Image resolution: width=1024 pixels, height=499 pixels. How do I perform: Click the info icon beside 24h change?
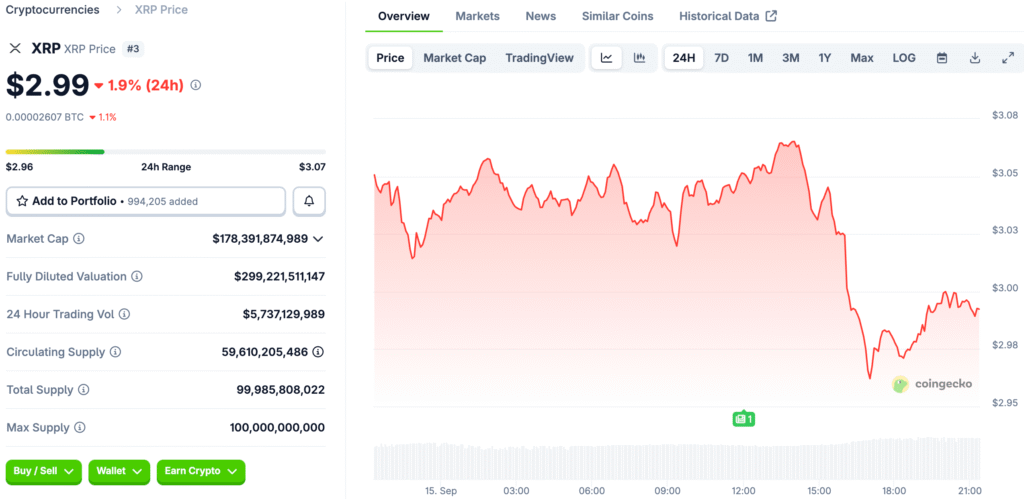click(195, 85)
